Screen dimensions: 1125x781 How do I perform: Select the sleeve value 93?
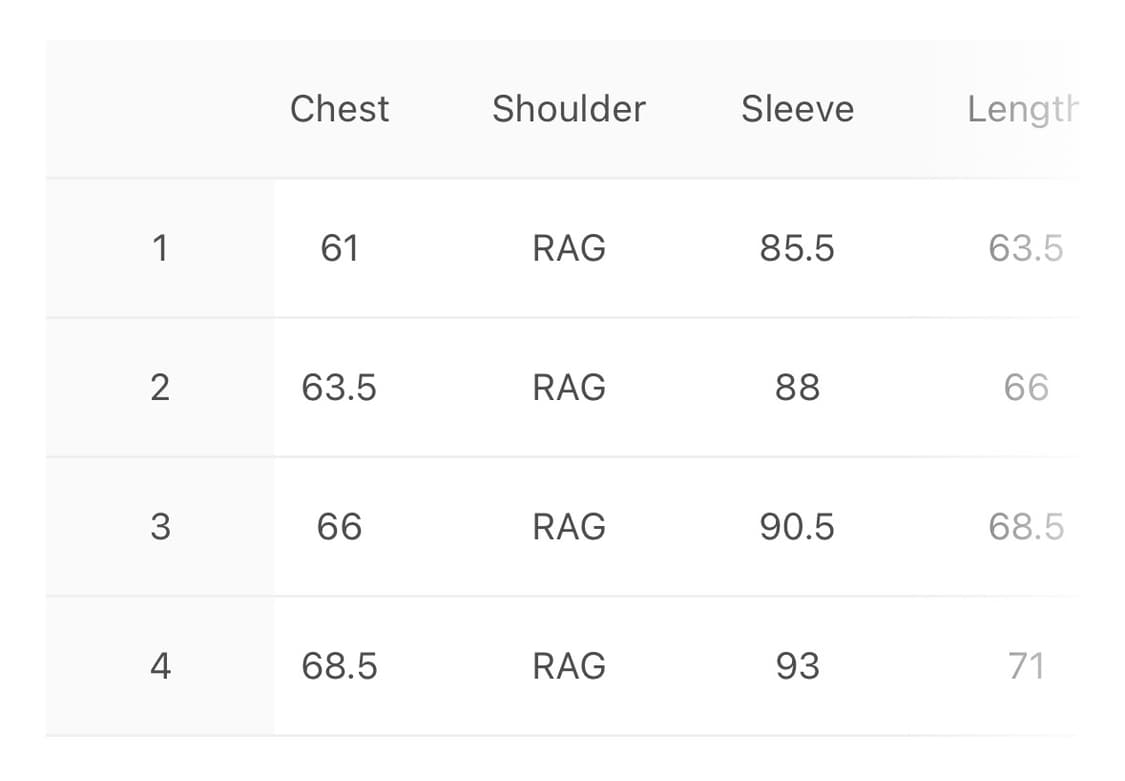(x=797, y=666)
